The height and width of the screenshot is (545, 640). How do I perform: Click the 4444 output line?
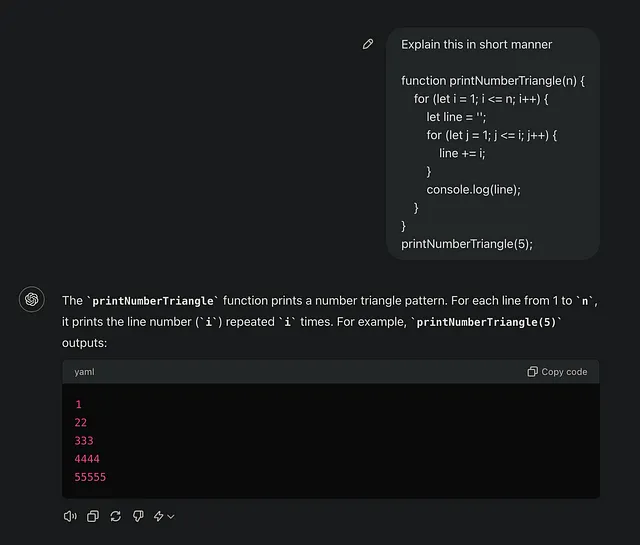87,459
